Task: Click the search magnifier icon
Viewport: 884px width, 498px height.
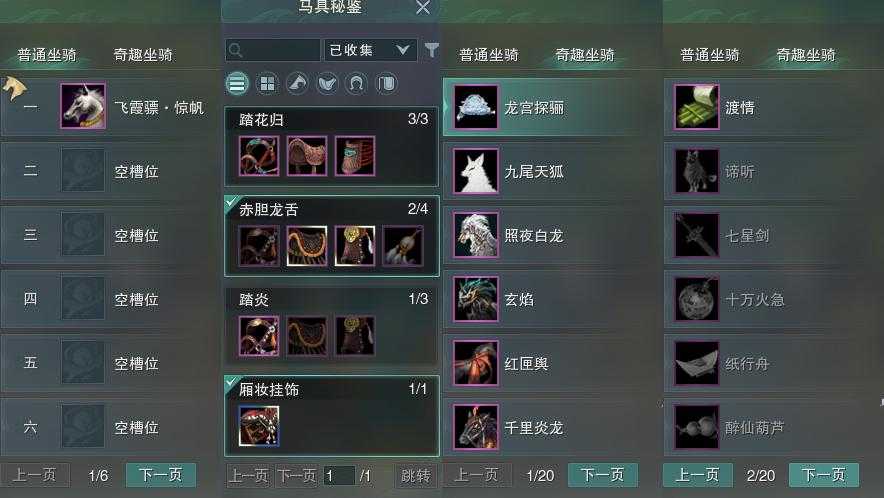Action: coord(236,50)
